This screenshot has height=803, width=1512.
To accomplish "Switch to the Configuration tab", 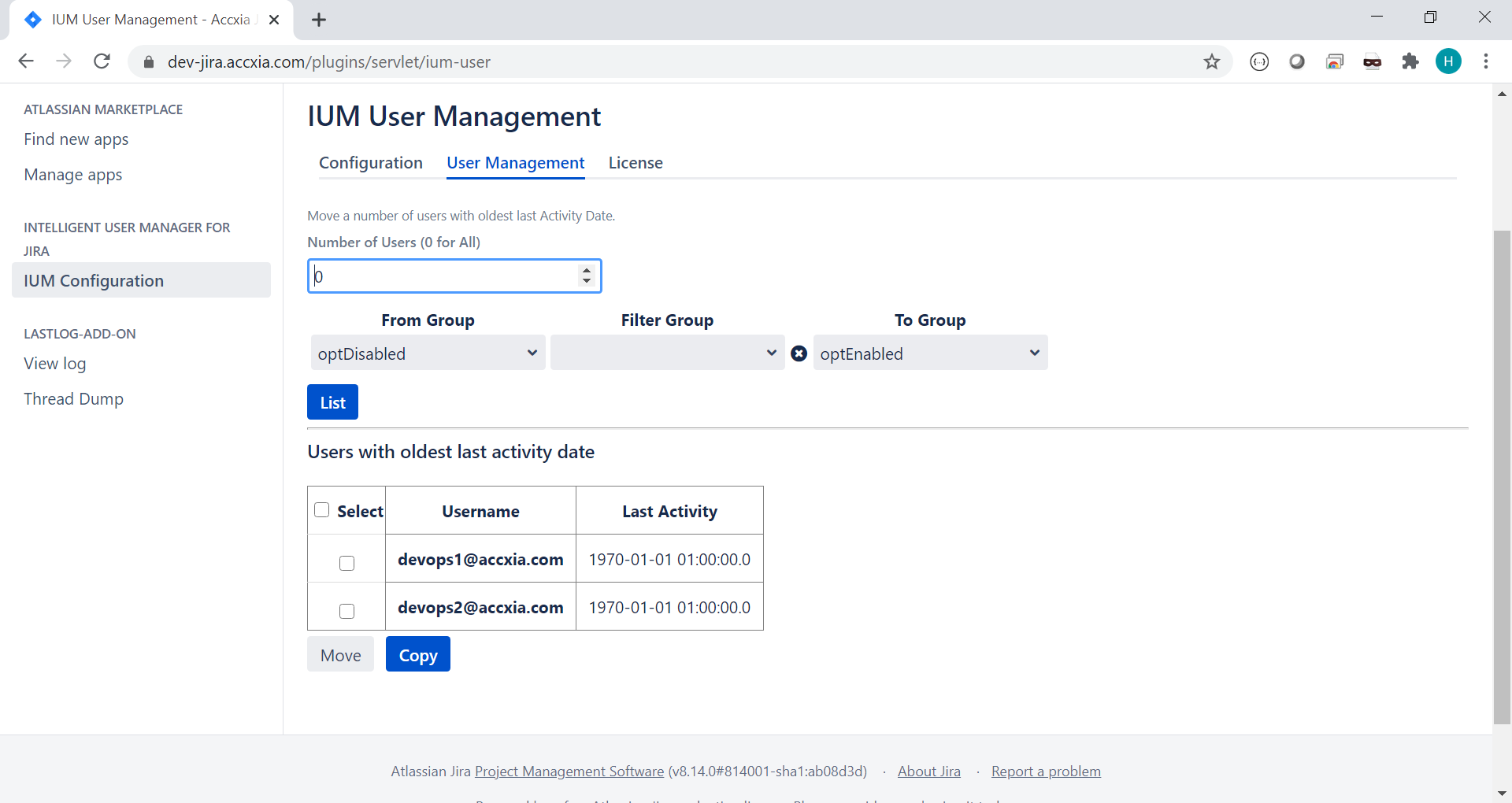I will [x=370, y=163].
